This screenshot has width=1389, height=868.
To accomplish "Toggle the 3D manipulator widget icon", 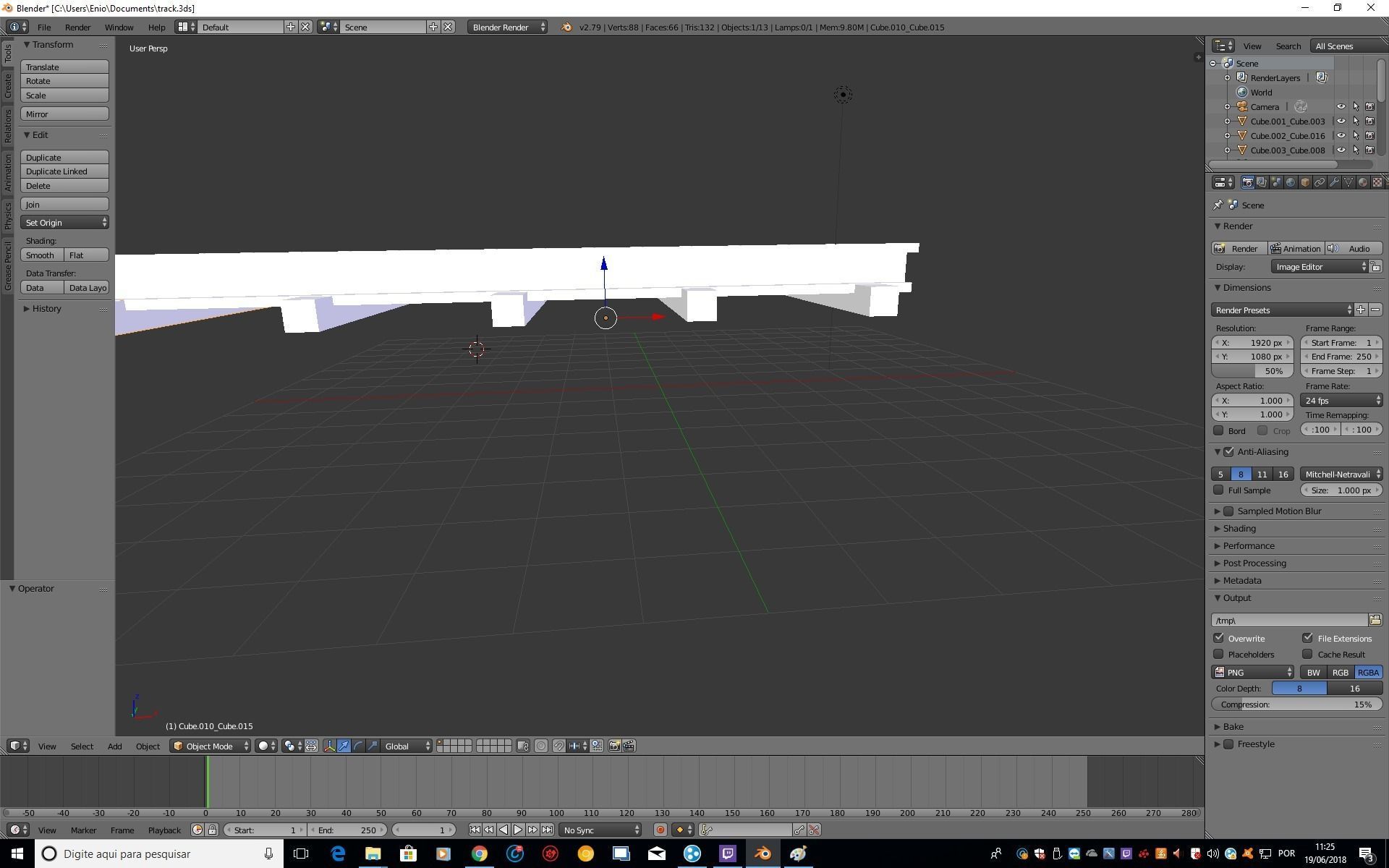I will tap(329, 746).
